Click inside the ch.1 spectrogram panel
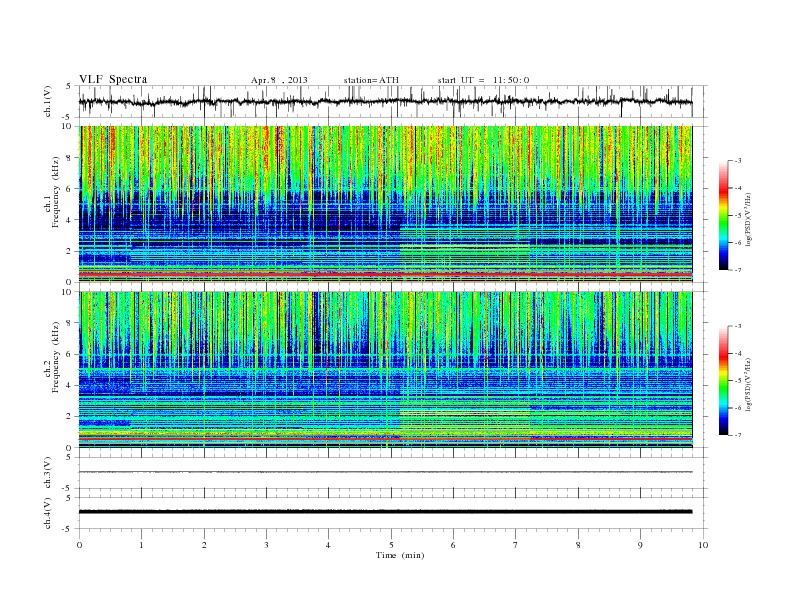 [386, 204]
